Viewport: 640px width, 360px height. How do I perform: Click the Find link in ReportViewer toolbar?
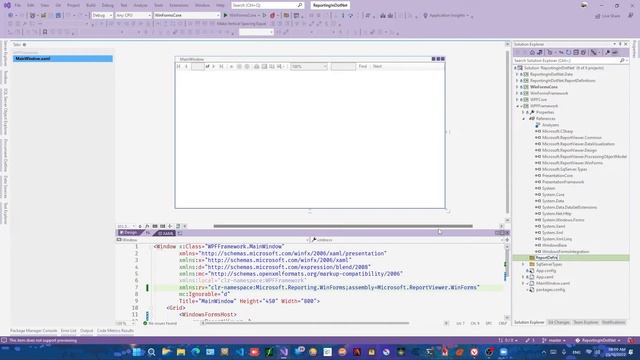pos(362,66)
